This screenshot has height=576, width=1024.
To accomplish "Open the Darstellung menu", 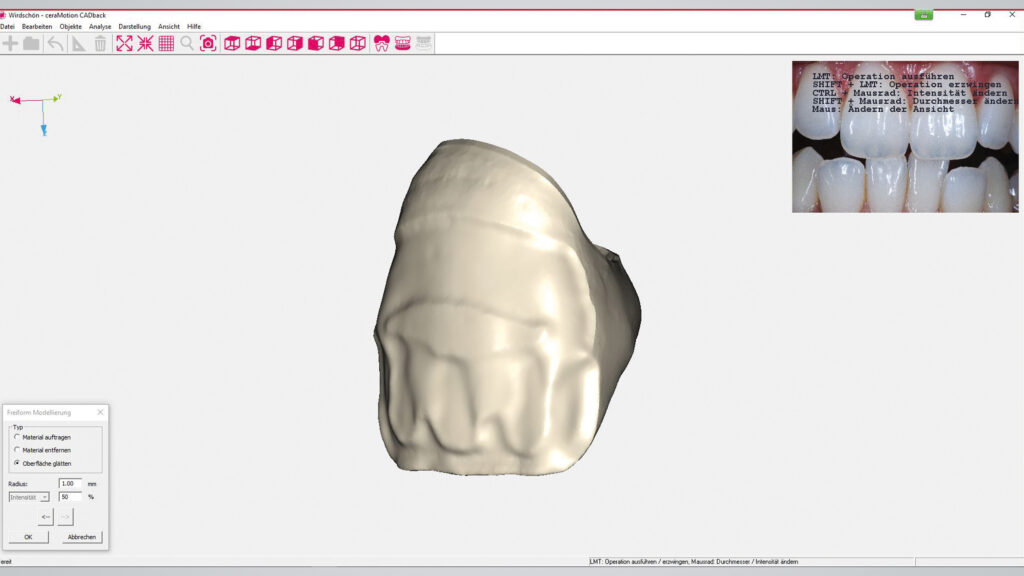I will 134,26.
